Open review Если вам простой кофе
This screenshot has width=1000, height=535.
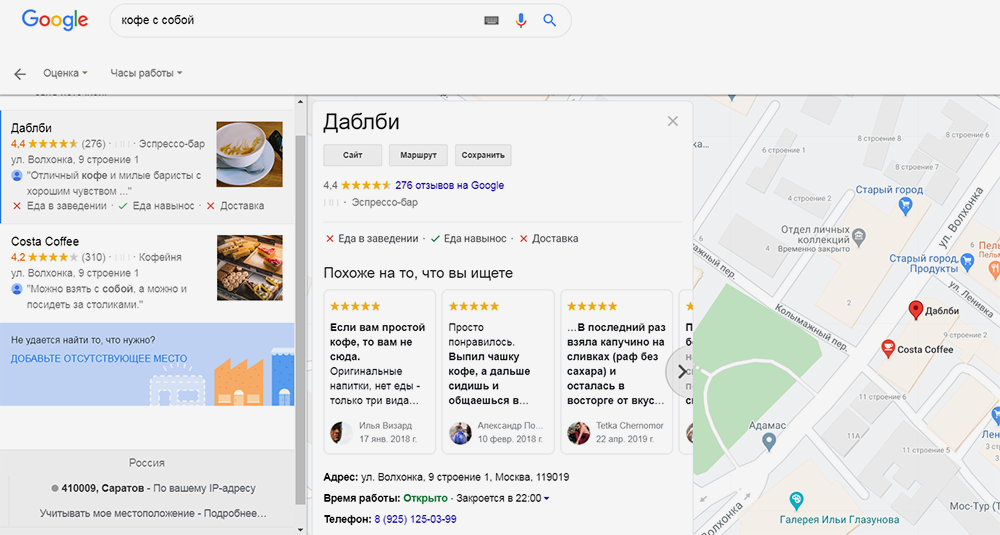click(379, 372)
